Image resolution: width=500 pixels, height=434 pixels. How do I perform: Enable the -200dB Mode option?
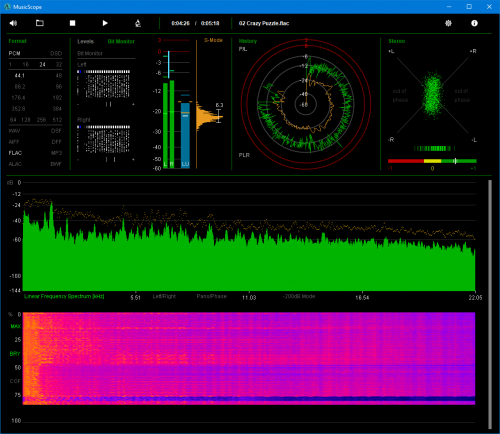[299, 296]
